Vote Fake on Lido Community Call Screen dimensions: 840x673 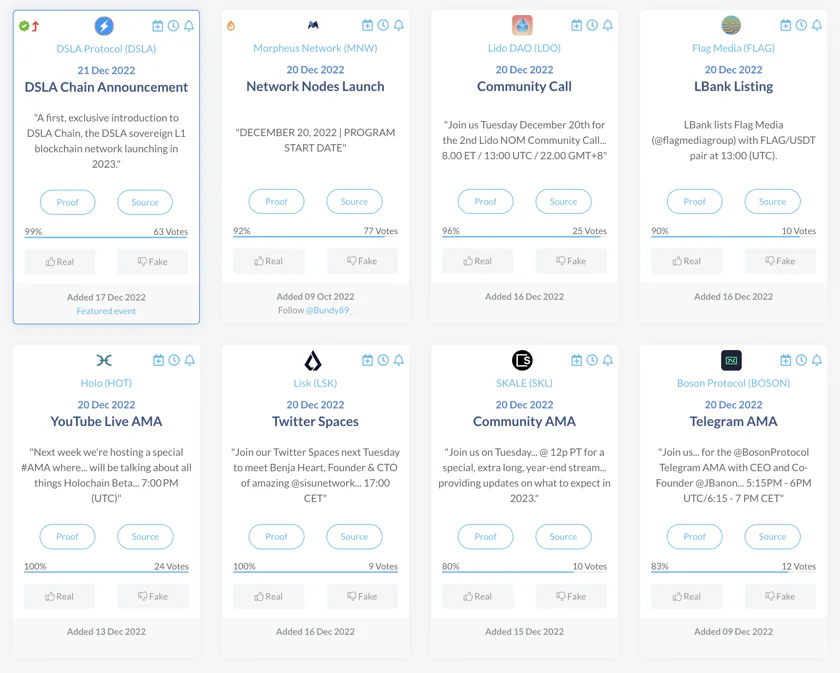coord(571,261)
